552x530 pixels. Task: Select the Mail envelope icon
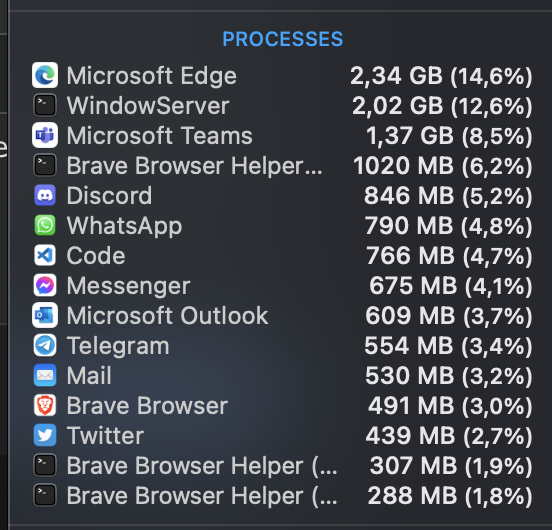(45, 375)
